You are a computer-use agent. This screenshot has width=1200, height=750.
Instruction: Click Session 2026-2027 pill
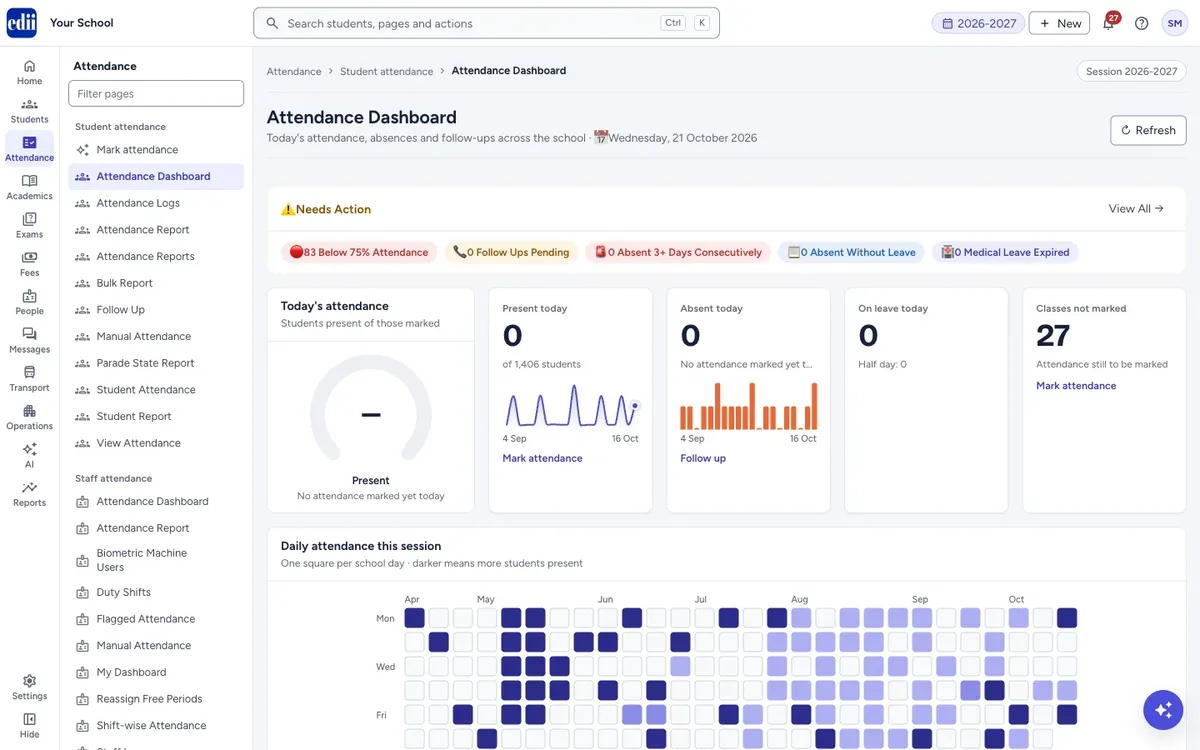[x=1131, y=71]
